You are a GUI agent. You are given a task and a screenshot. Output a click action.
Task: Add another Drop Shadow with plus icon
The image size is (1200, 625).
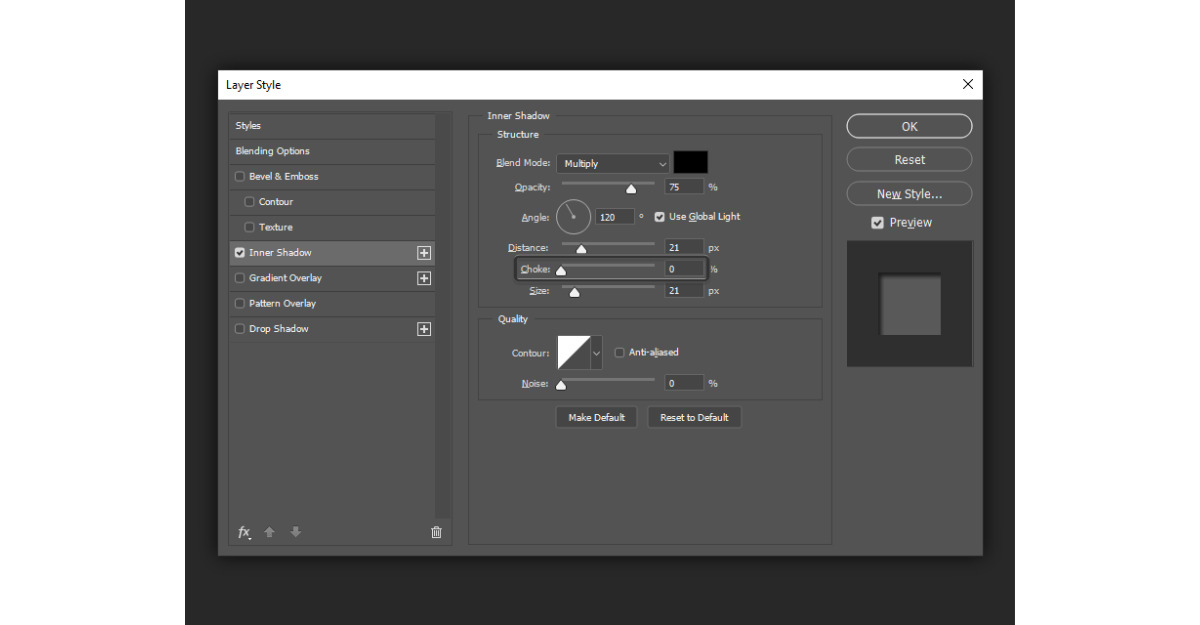pos(424,329)
